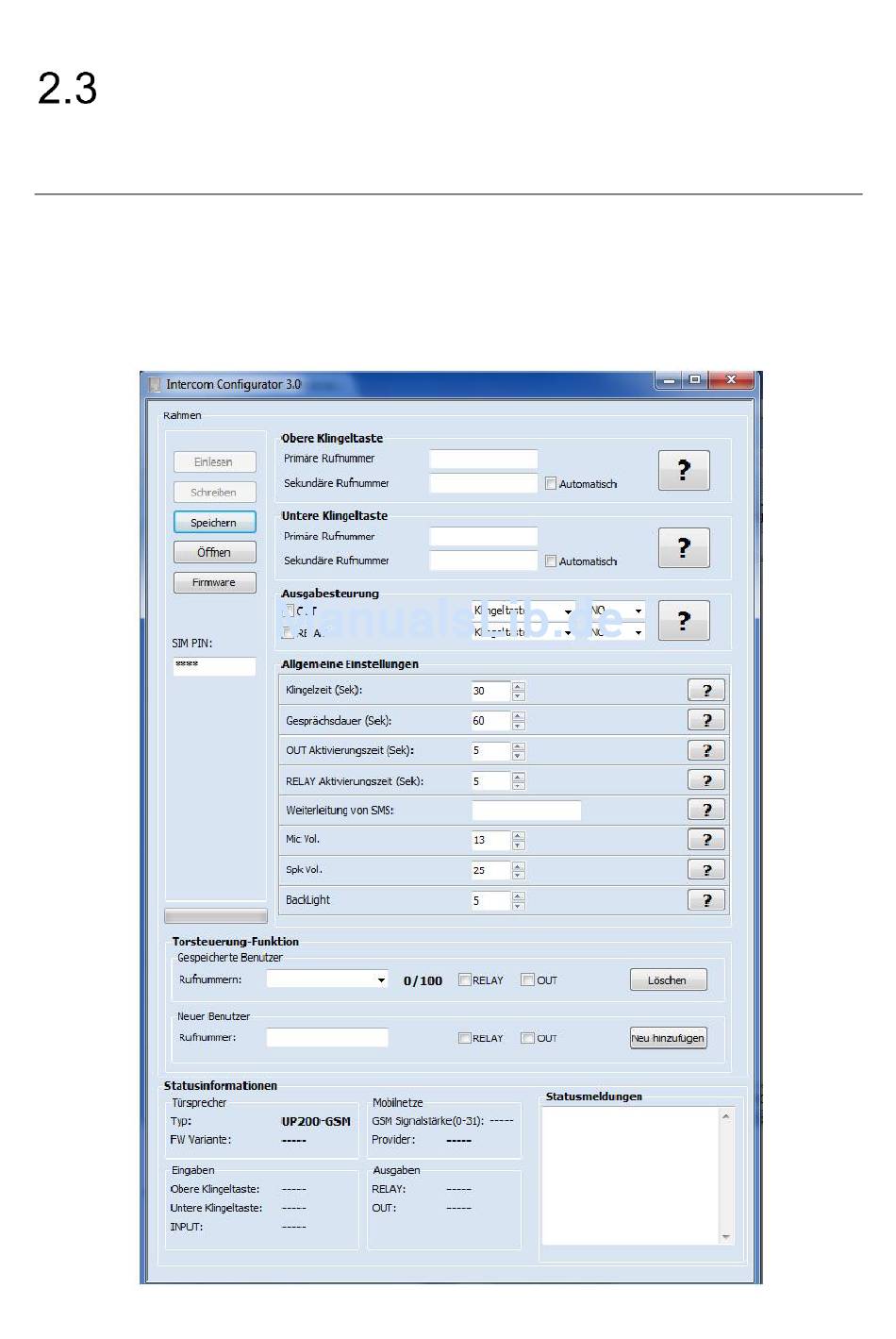The image size is (896, 1339).
Task: Show help for Mic Vol. setting
Action: click(x=706, y=840)
